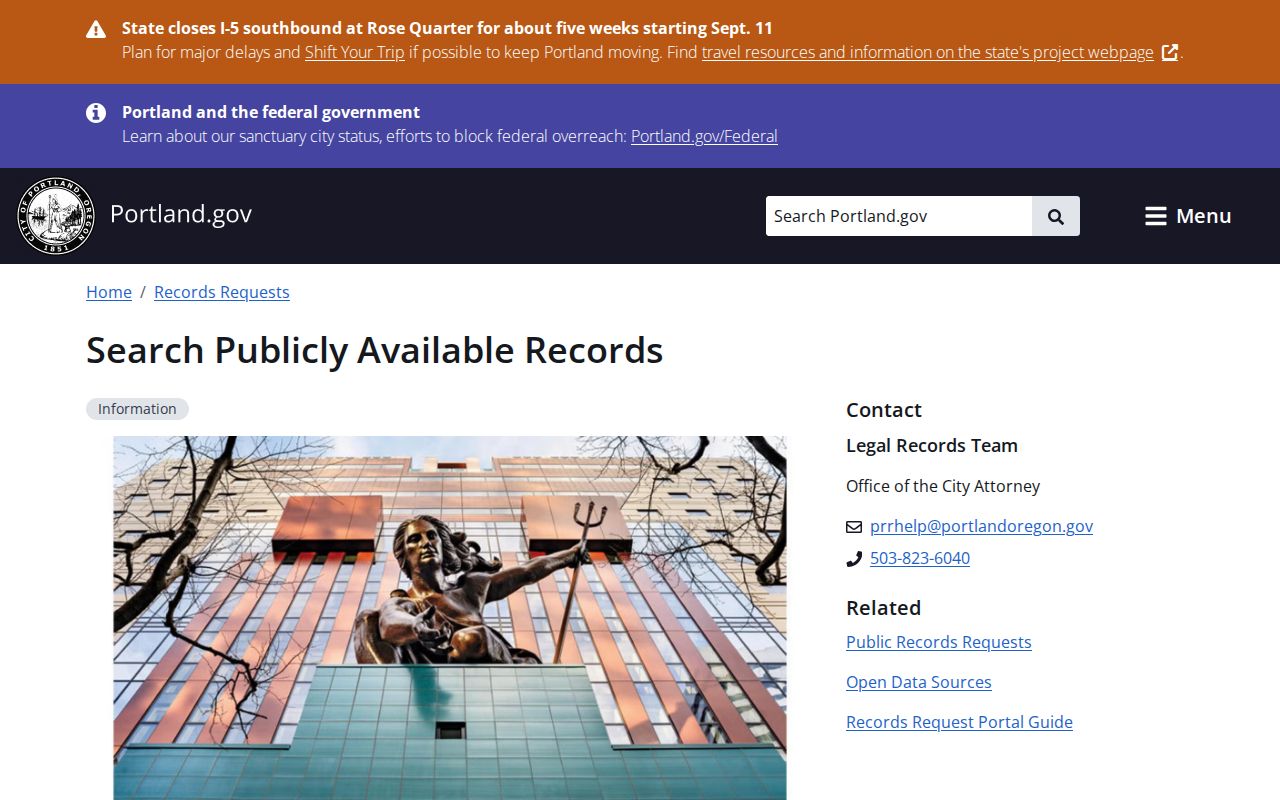Click the external link icon in orange banner

click(x=1170, y=52)
